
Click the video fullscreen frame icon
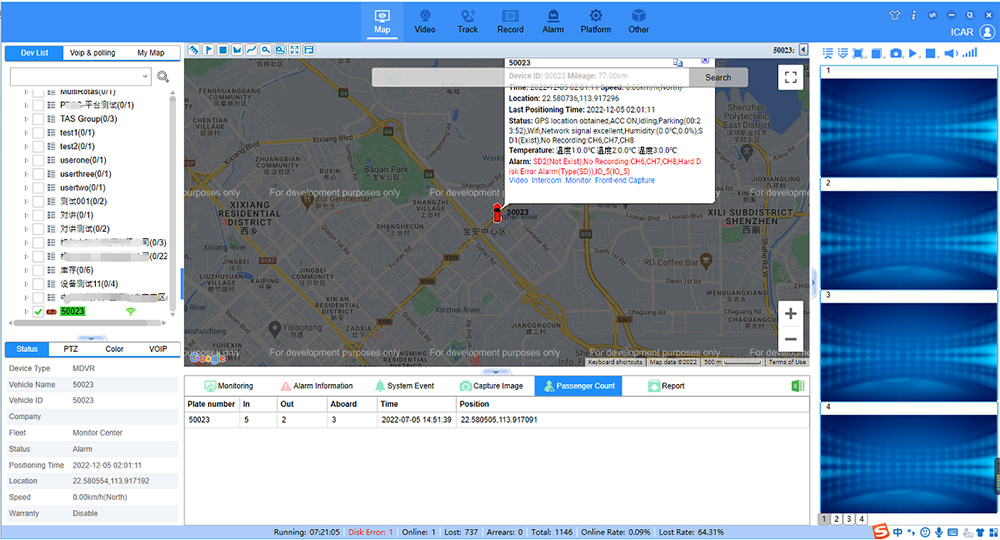tap(858, 53)
